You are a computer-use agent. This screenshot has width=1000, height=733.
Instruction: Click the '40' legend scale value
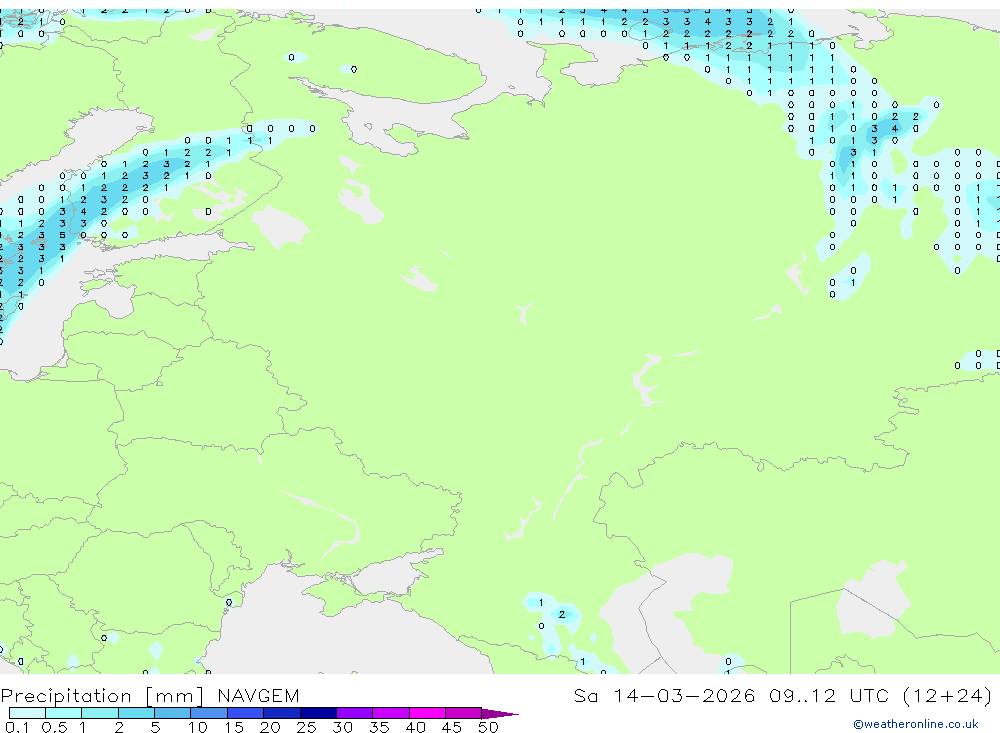[416, 727]
